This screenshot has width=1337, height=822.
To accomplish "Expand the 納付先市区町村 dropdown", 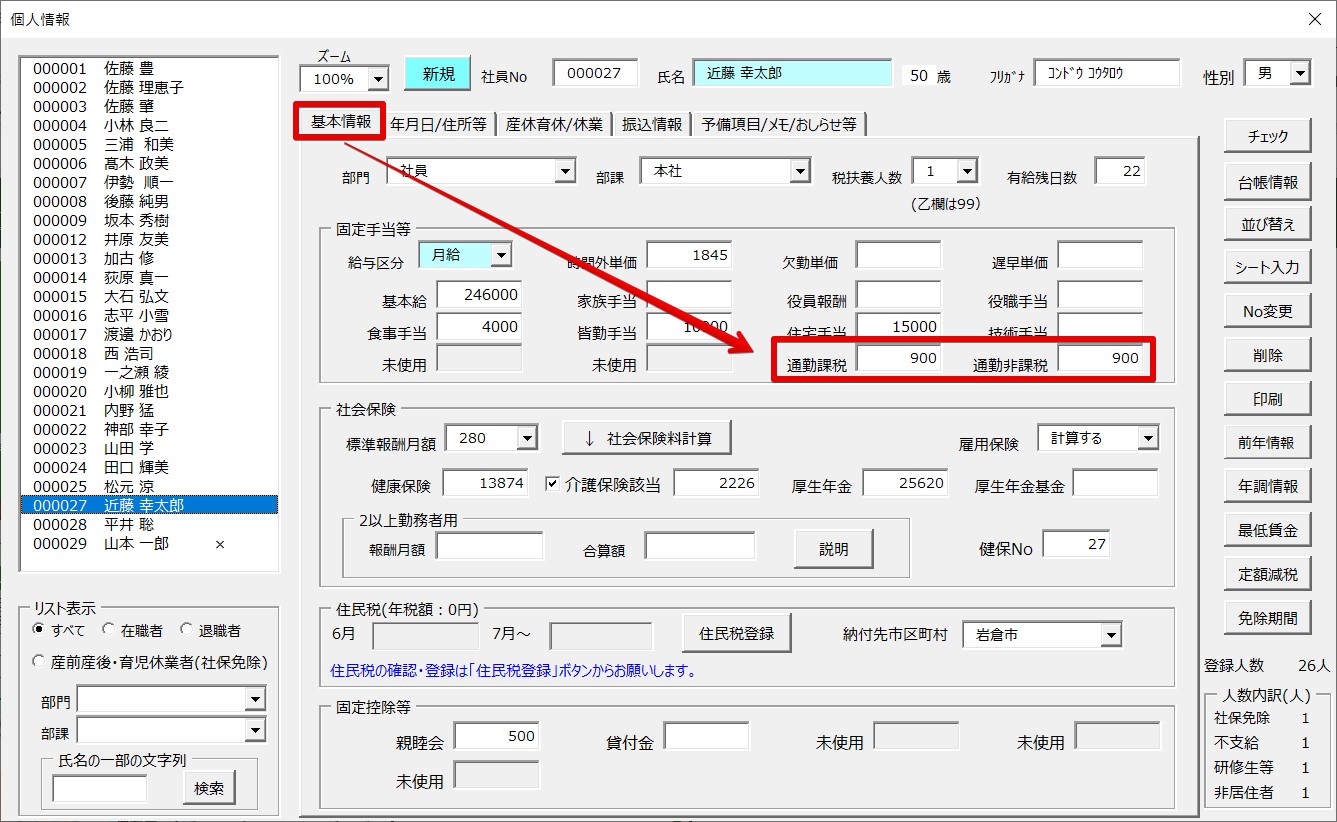I will [1111, 635].
